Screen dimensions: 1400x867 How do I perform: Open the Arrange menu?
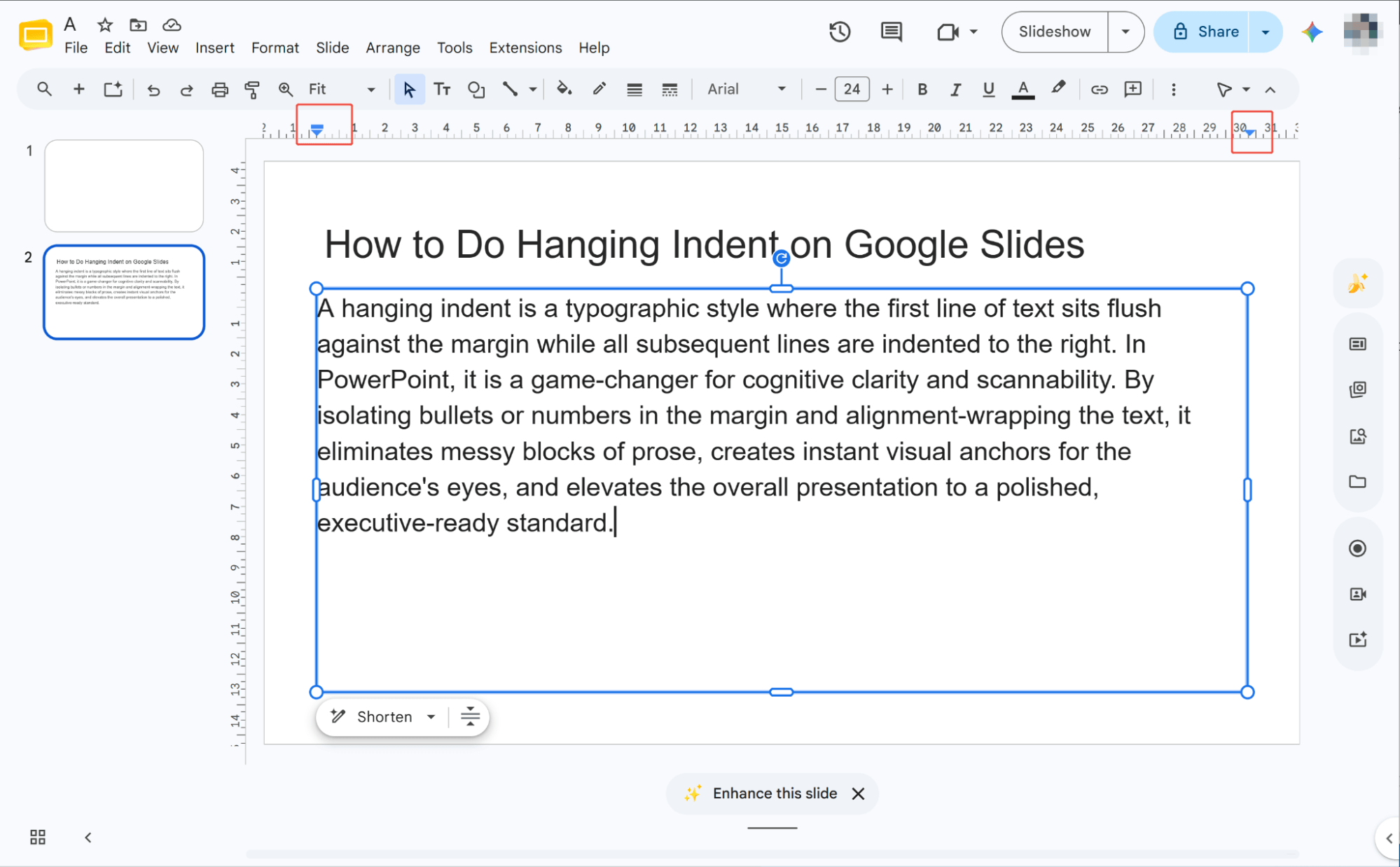(393, 48)
